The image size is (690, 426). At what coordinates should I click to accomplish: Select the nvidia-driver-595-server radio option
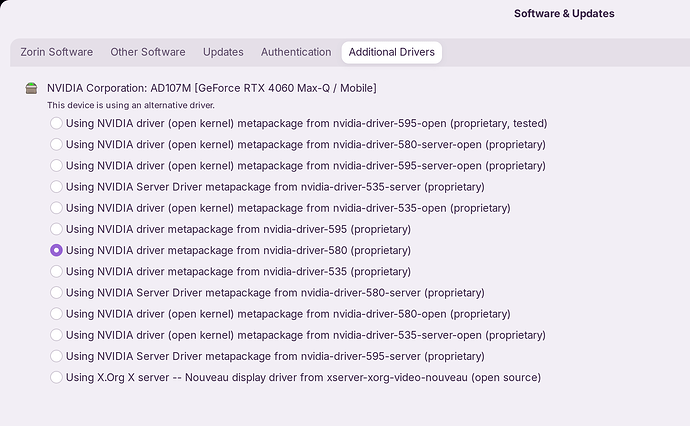(x=56, y=356)
